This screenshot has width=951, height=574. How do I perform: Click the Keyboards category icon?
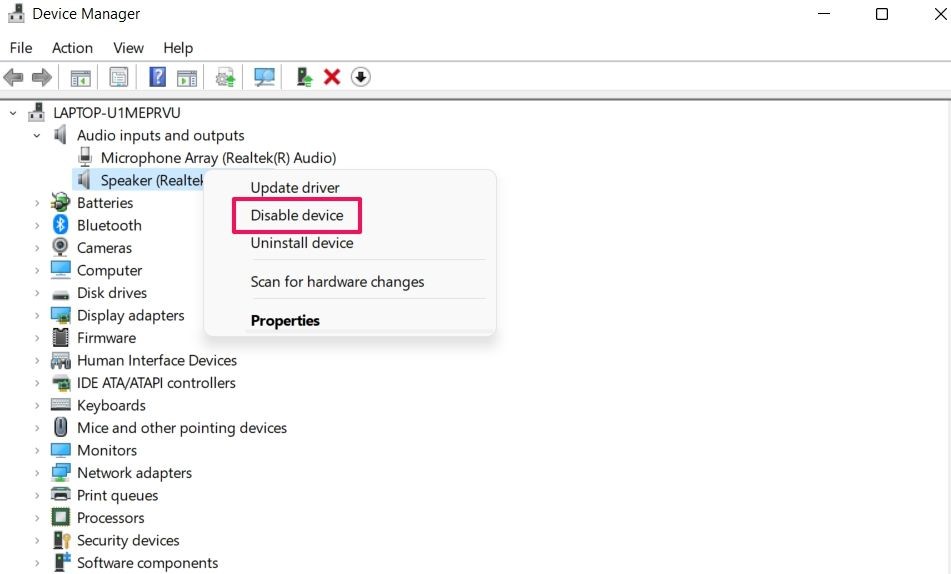coord(60,404)
